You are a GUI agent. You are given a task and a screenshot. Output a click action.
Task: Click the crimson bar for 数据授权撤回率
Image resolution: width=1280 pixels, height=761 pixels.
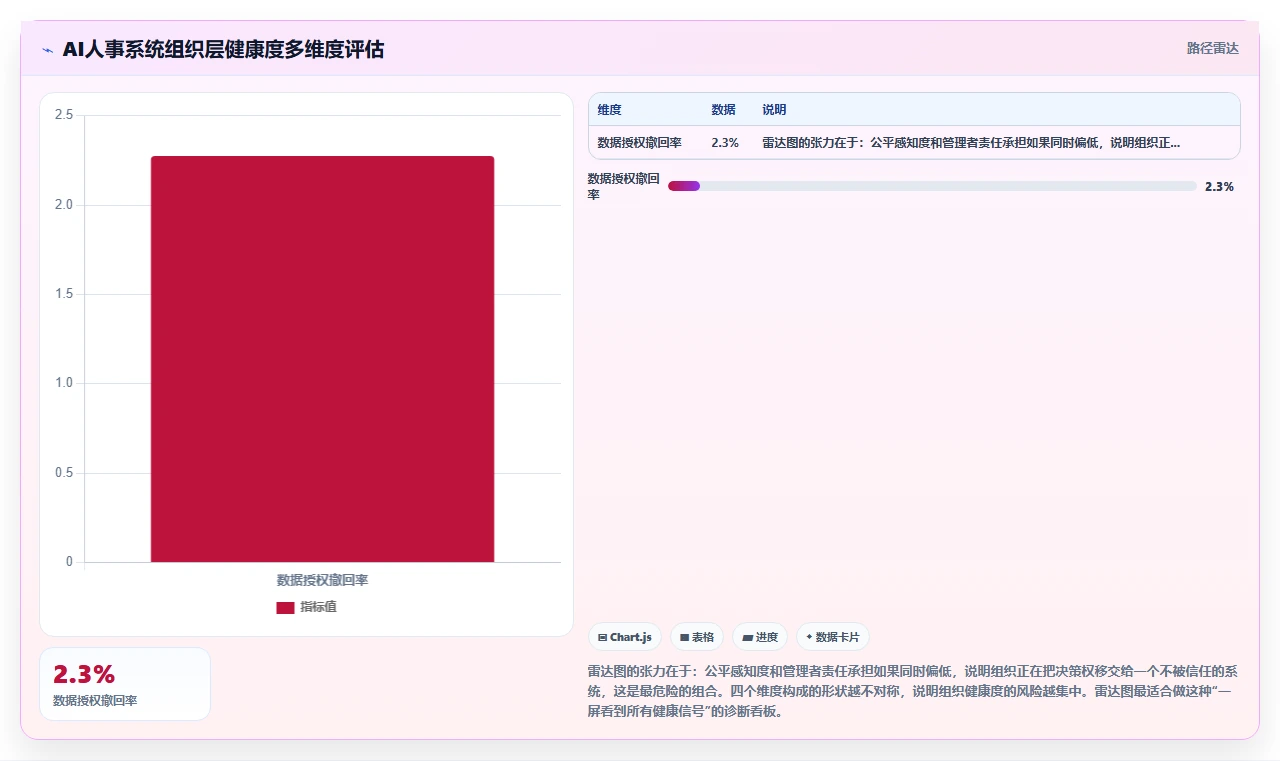322,359
